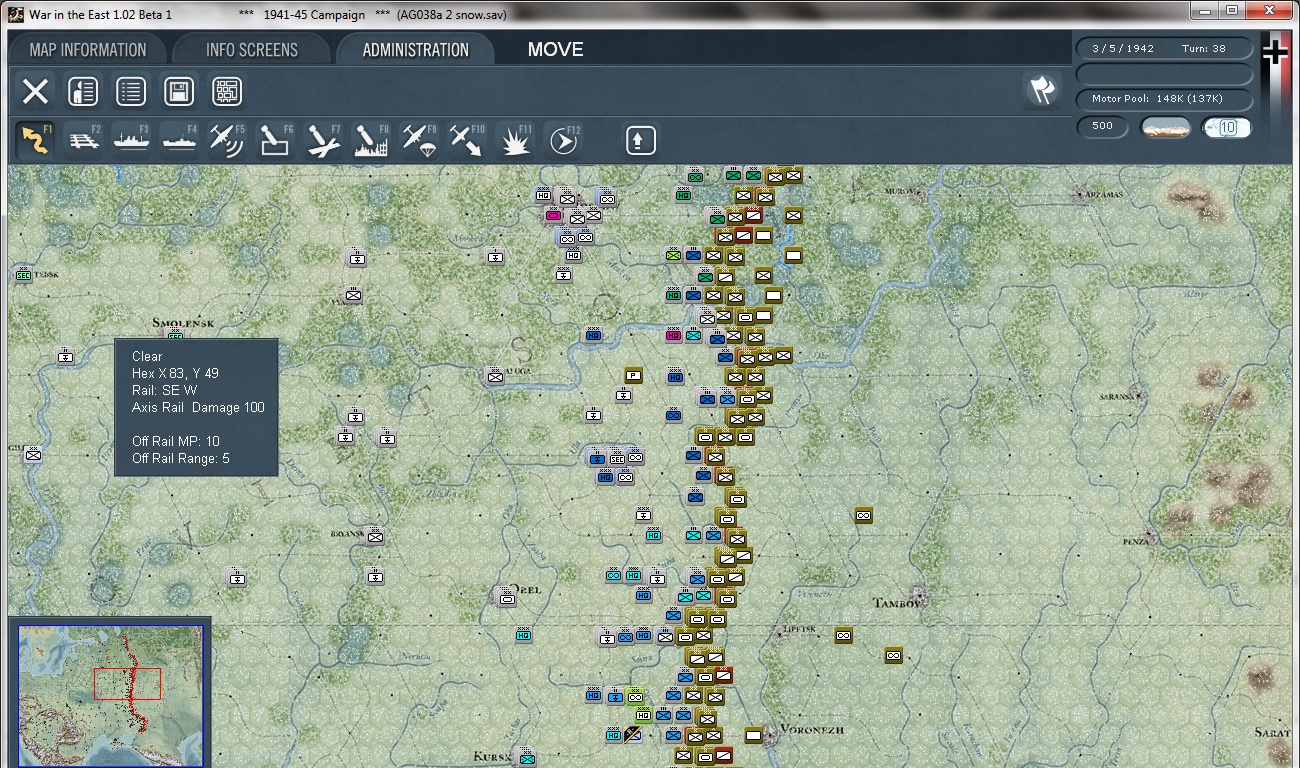Select the unit counter at Kaluga
Image resolution: width=1300 pixels, height=768 pixels.
[x=495, y=376]
